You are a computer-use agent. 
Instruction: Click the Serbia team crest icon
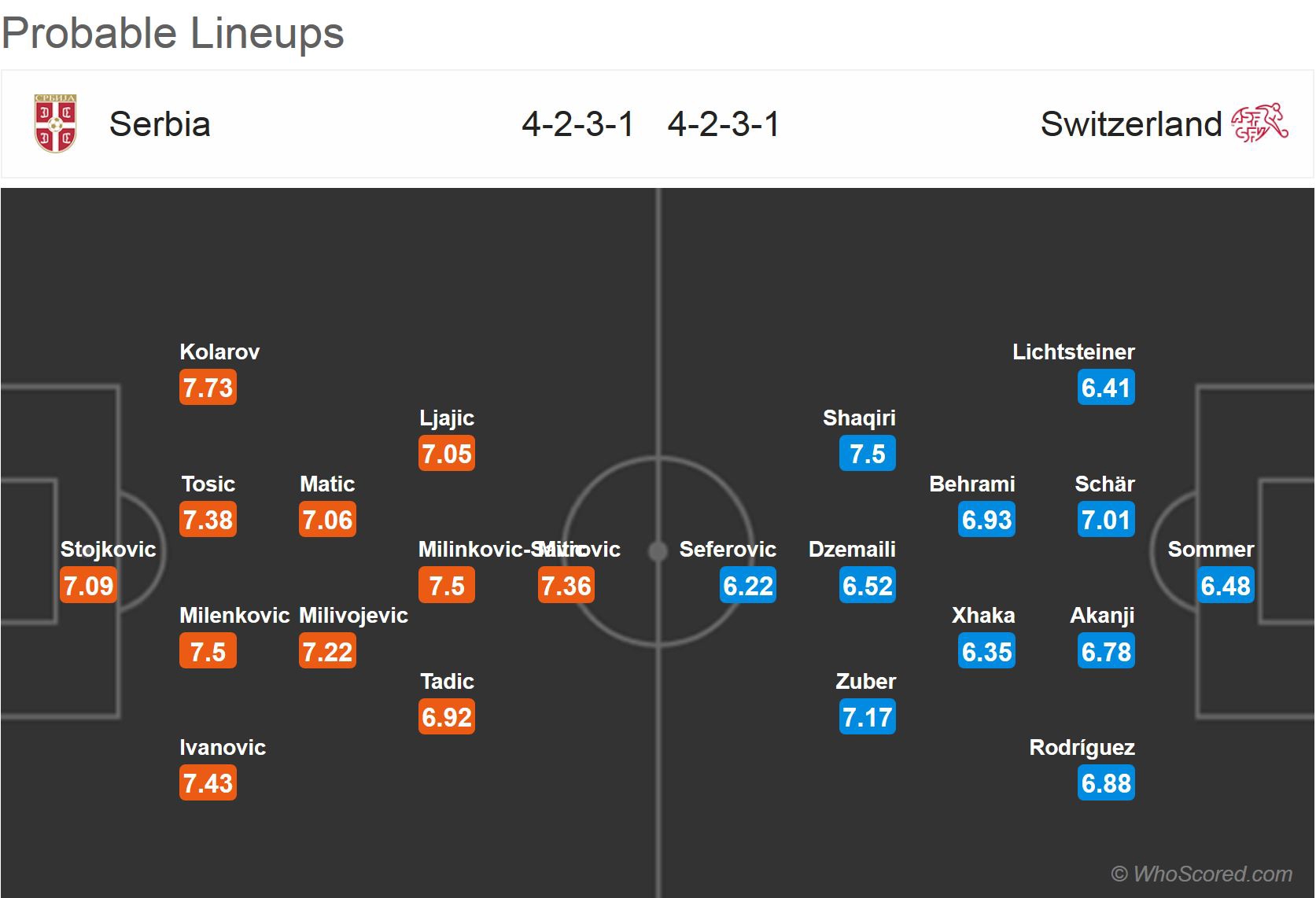(x=55, y=123)
